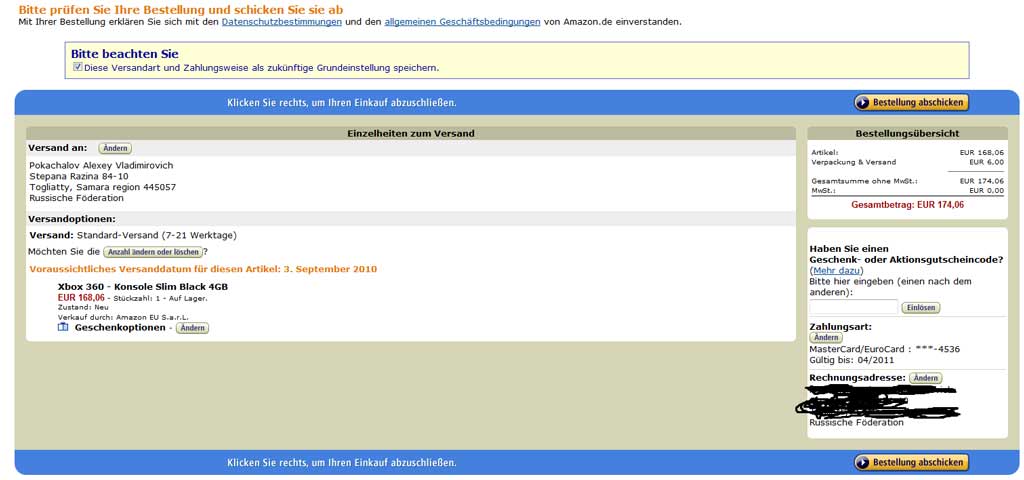Click Standard-Versand (7-21 Werktage) text
This screenshot has height=480, width=1024.
[x=157, y=235]
